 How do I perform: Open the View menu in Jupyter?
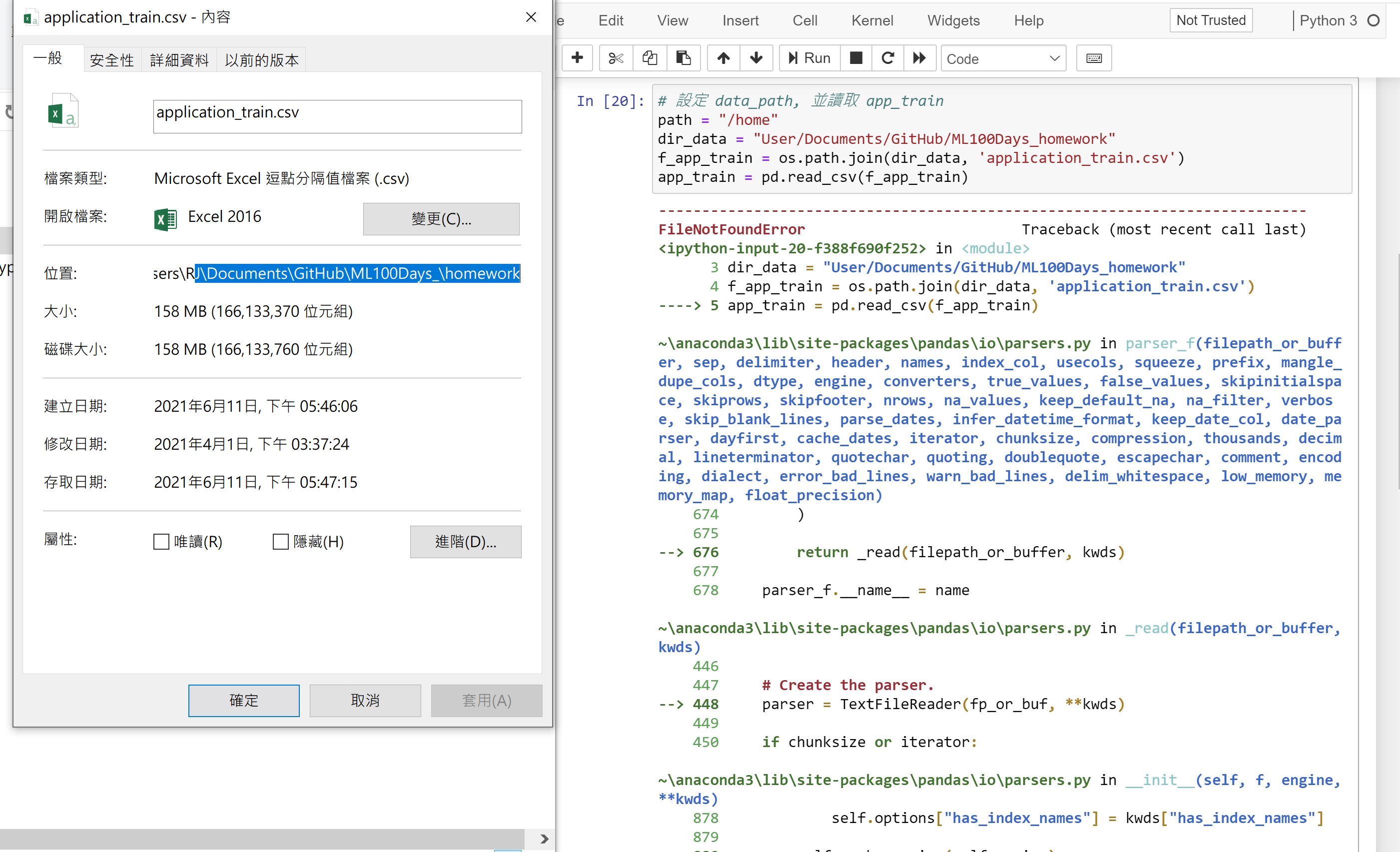click(673, 21)
